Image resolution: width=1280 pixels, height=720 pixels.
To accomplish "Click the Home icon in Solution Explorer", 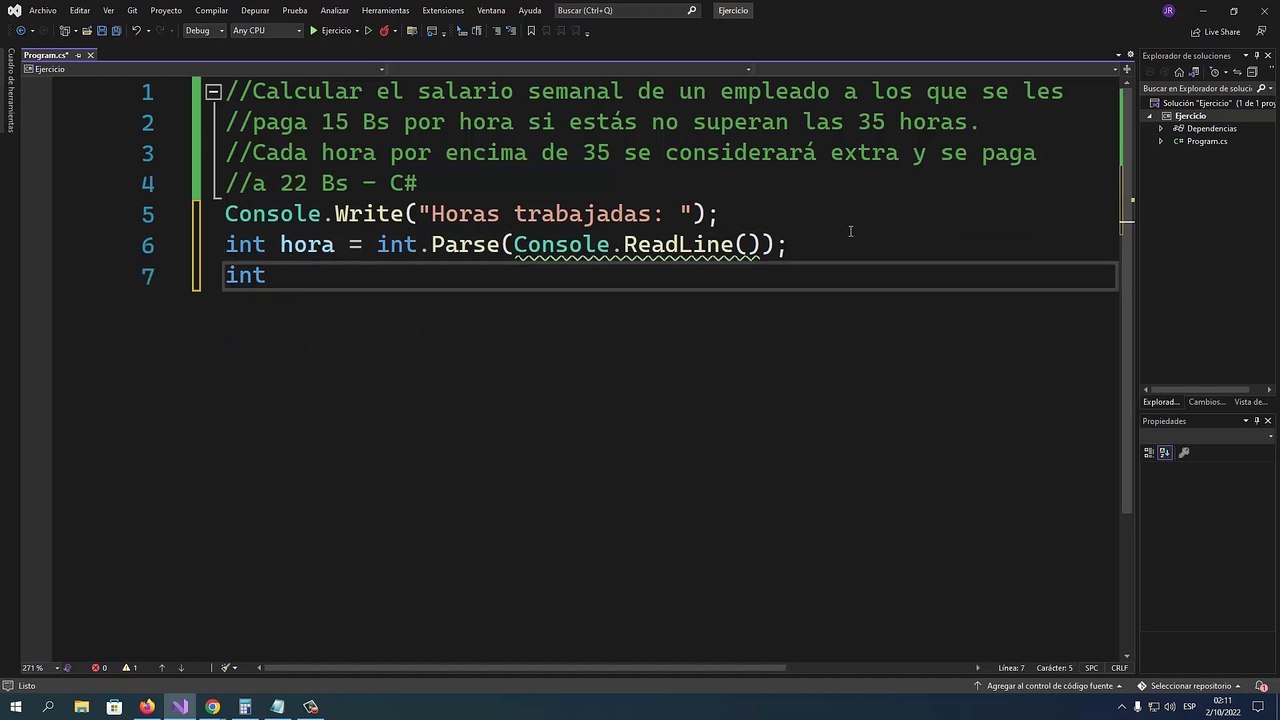I will tap(1180, 72).
